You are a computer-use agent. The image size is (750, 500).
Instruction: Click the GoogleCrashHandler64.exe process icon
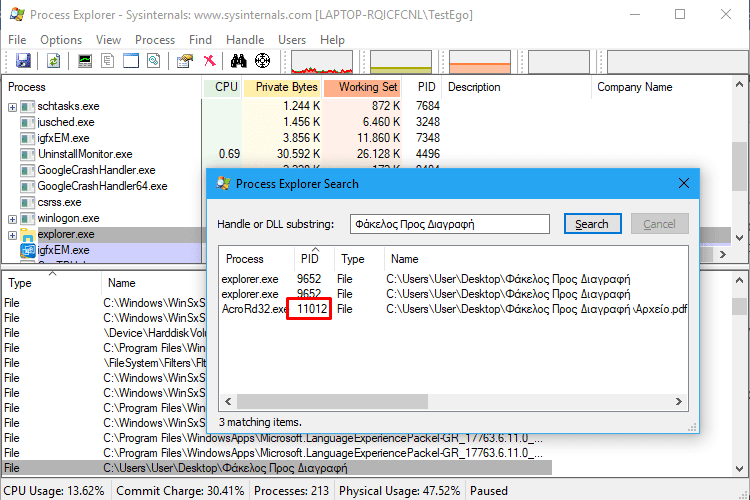point(28,186)
